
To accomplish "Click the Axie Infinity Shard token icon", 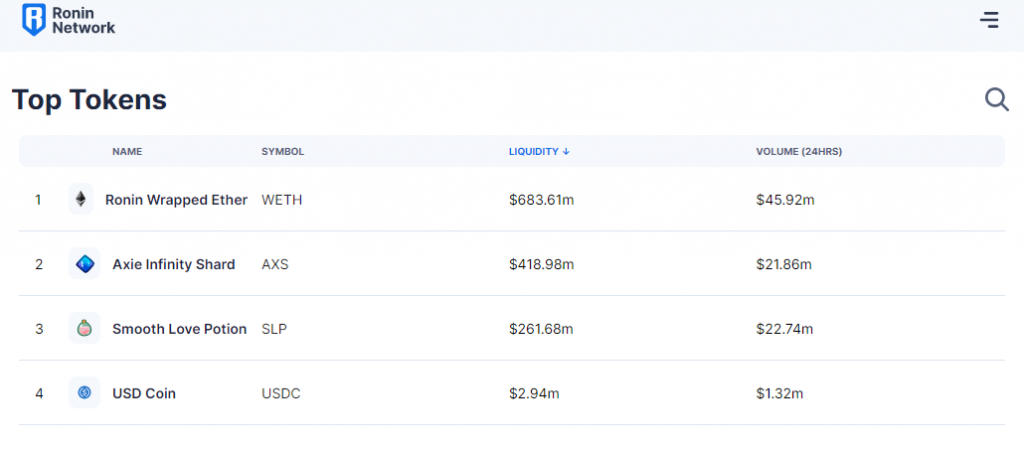I will click(x=83, y=264).
